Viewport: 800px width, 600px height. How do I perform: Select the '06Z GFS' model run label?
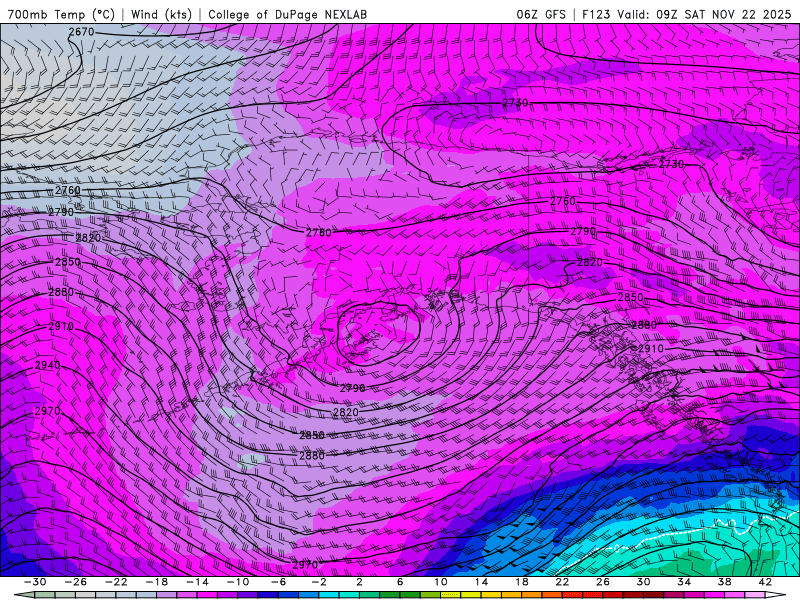(x=541, y=14)
